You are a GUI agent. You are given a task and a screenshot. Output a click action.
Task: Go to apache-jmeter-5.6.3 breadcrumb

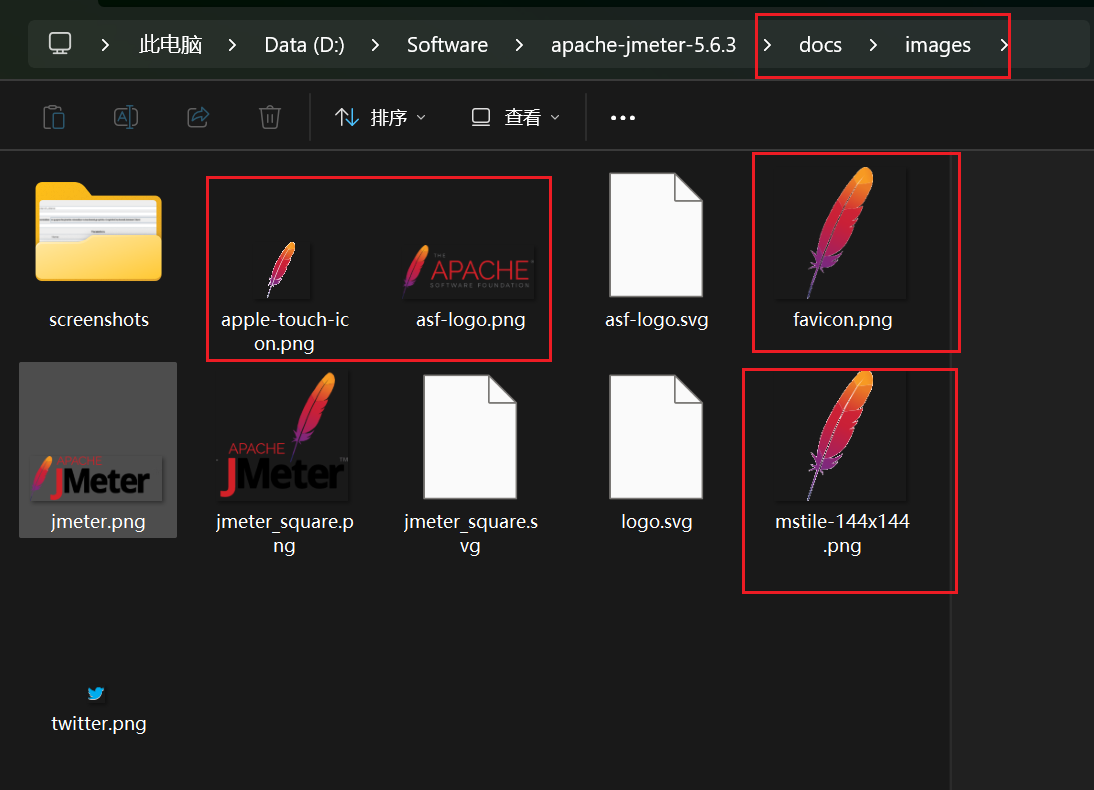point(643,45)
